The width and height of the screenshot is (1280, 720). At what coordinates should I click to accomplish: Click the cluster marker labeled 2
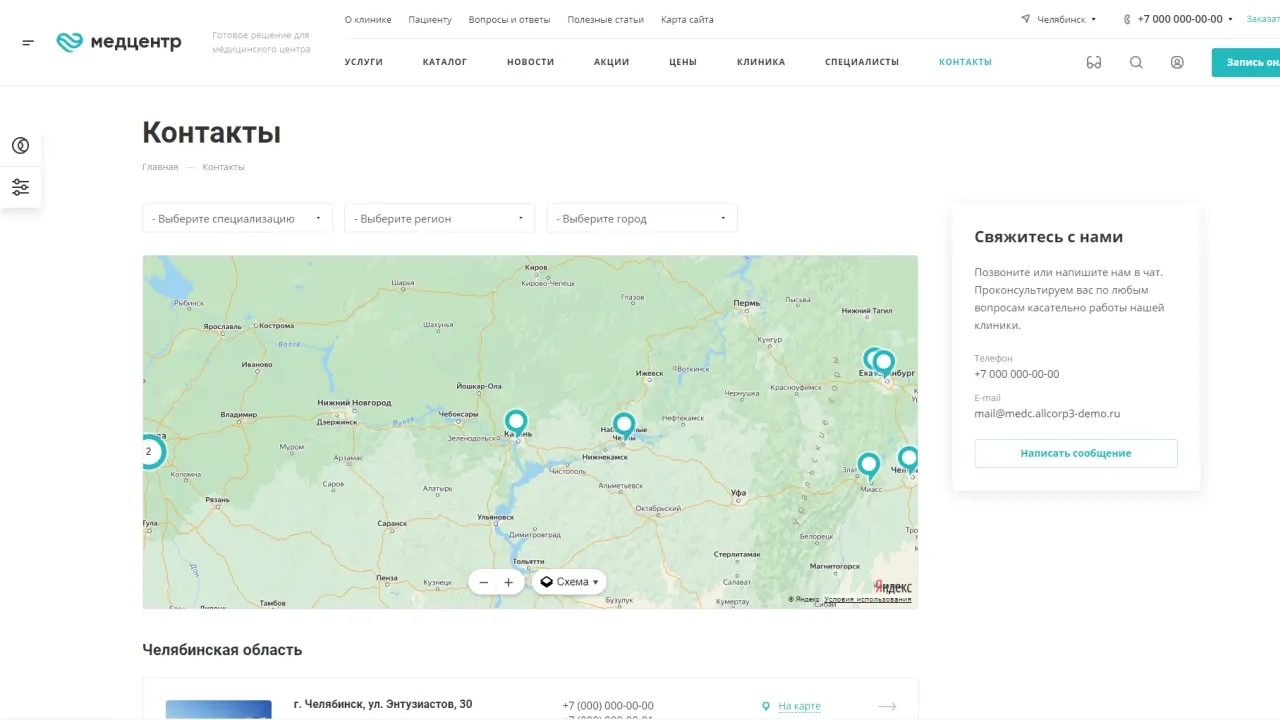tap(150, 452)
